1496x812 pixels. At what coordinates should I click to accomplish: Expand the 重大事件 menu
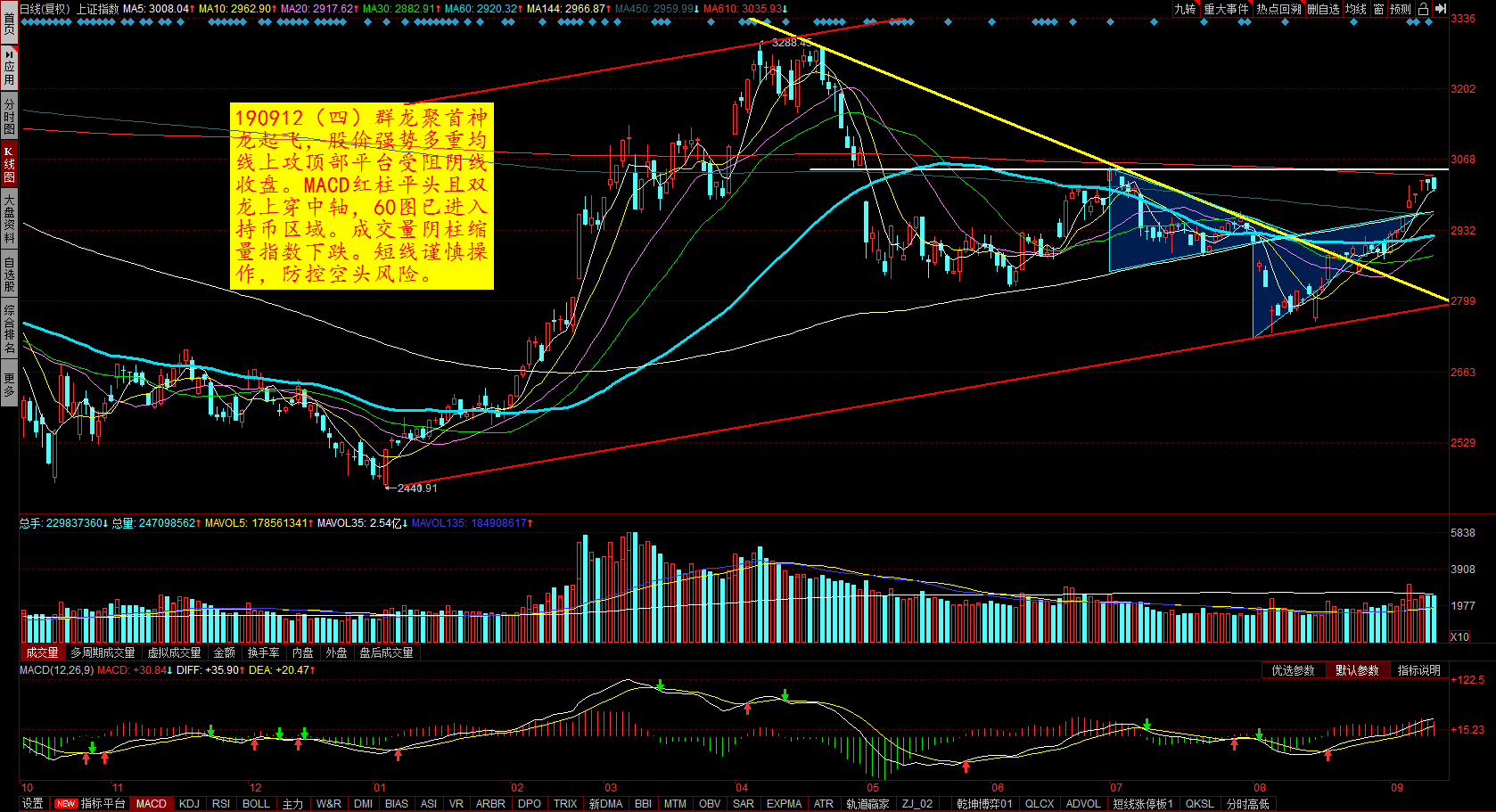click(x=1226, y=9)
